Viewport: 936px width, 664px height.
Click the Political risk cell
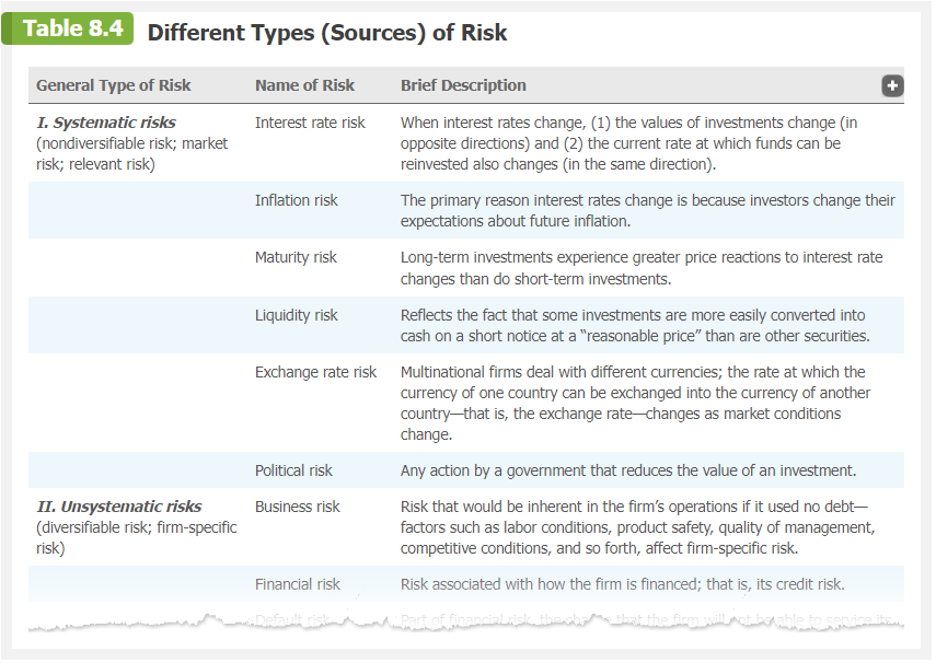click(x=294, y=470)
